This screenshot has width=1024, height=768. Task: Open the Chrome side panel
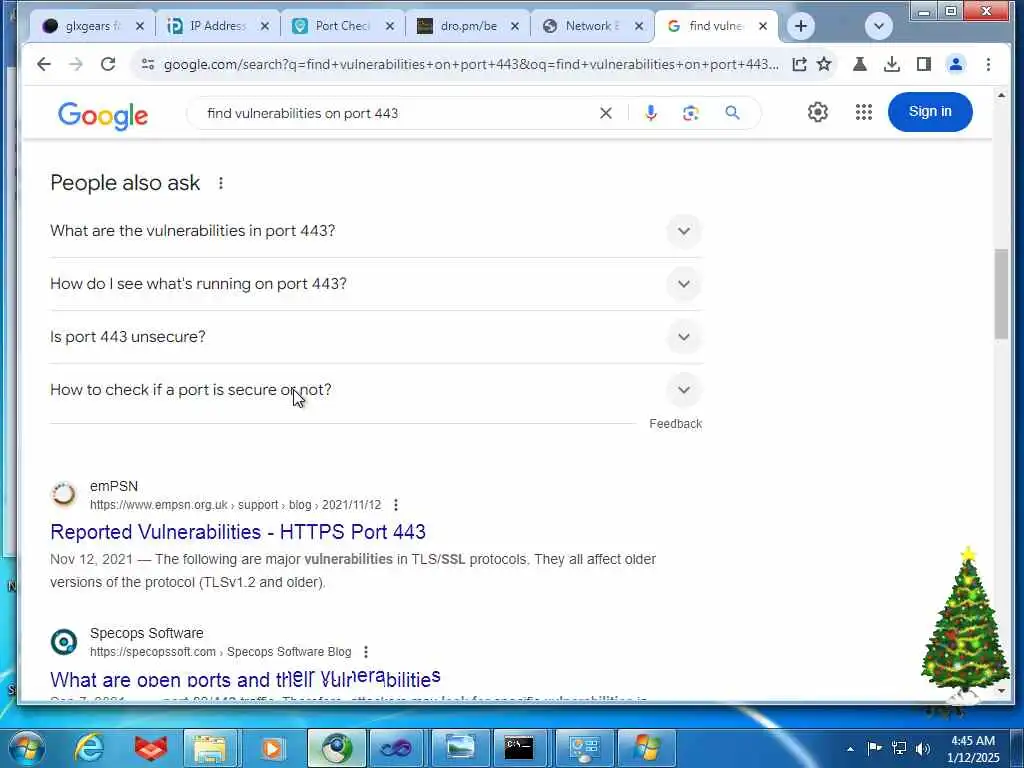(923, 64)
